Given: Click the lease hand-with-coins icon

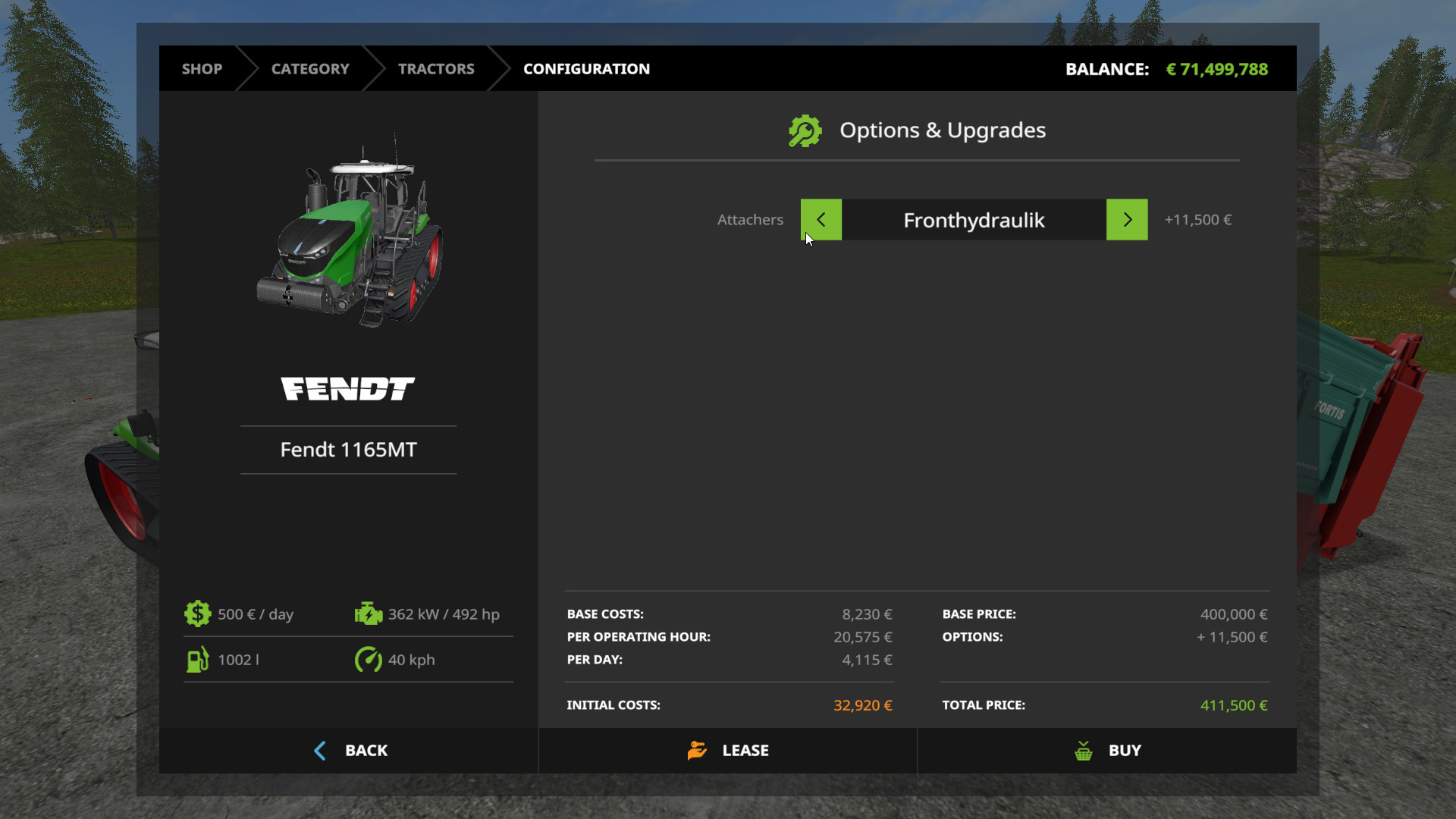Looking at the screenshot, I should point(697,751).
